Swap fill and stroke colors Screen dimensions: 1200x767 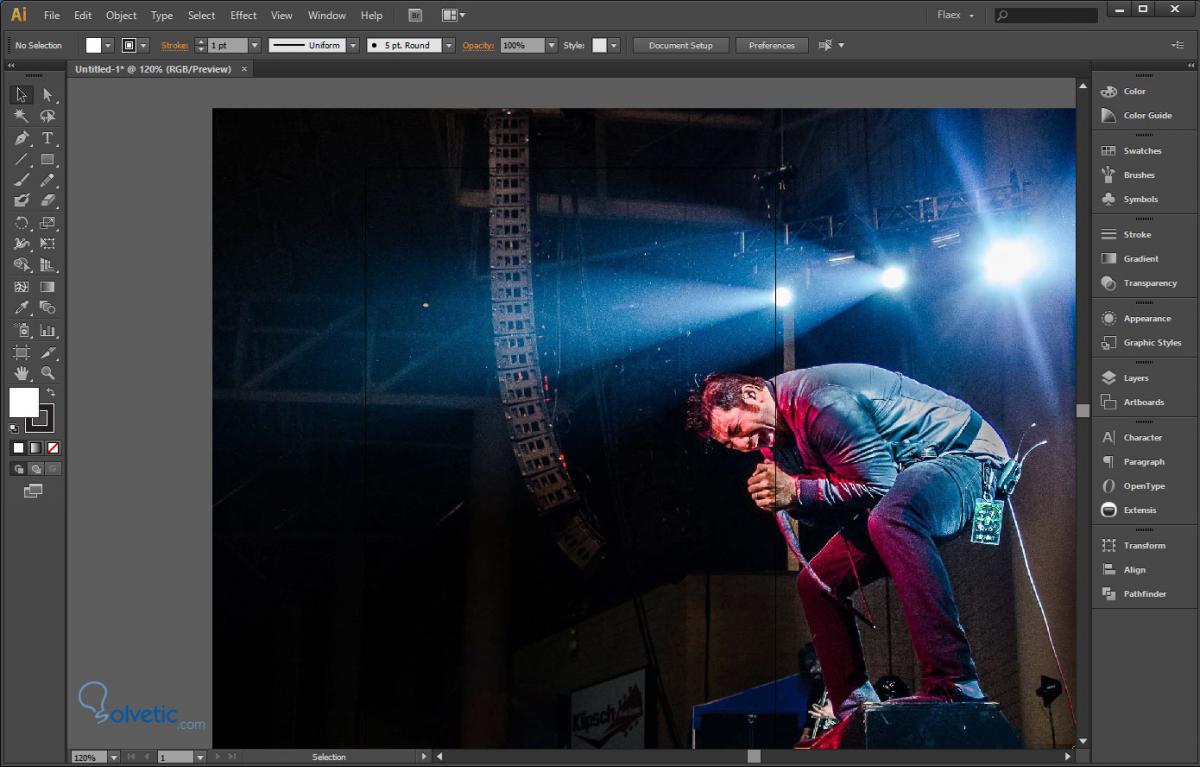pyautogui.click(x=50, y=392)
